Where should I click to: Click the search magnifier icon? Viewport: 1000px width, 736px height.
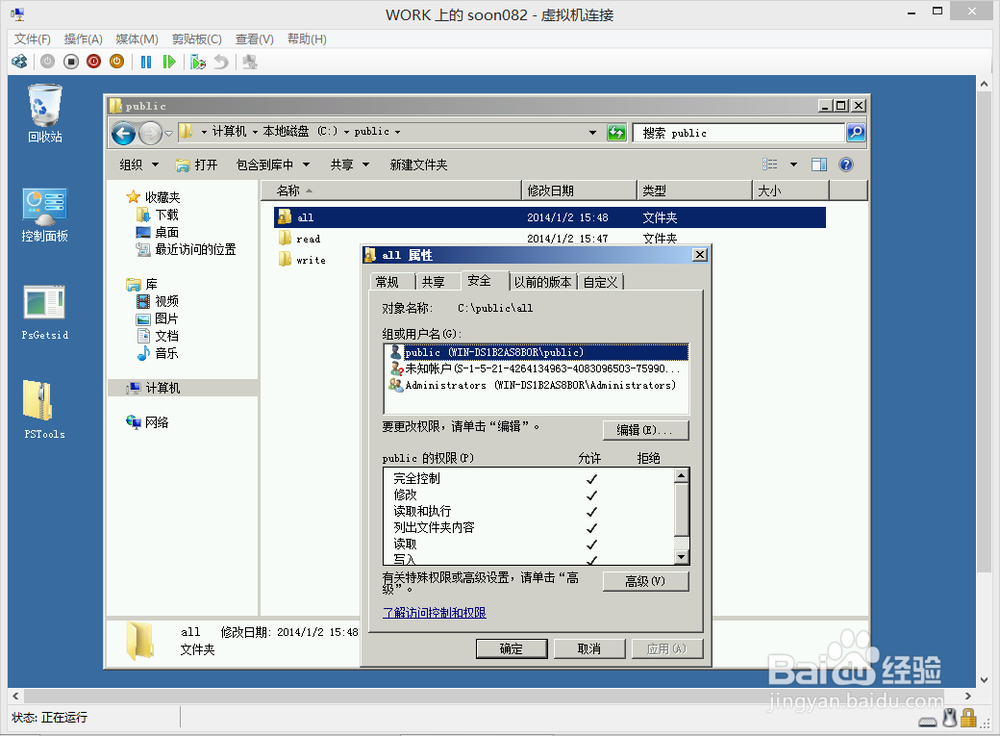pos(855,133)
